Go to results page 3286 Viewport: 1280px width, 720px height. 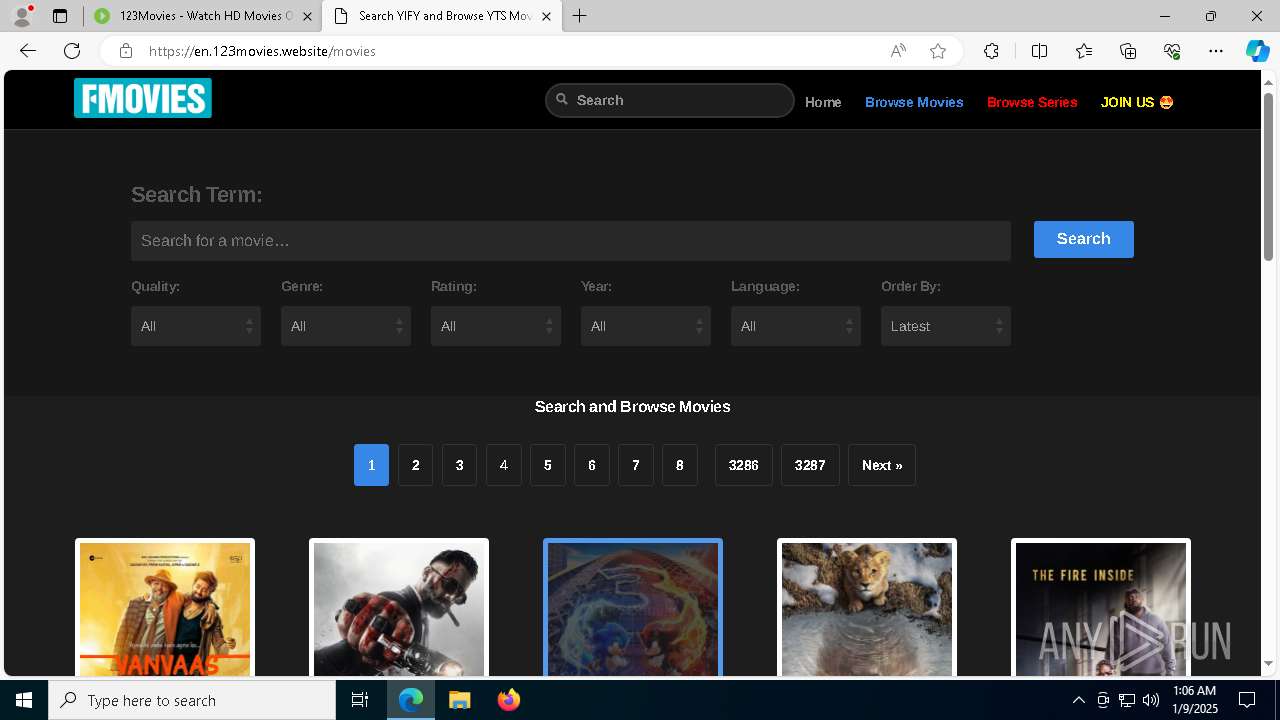click(744, 465)
